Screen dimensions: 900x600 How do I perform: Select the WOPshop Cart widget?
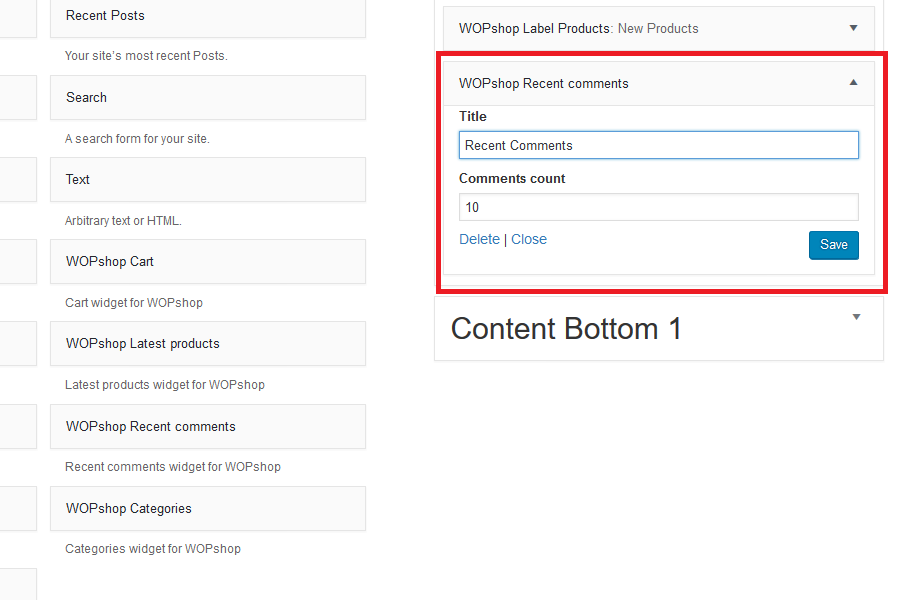207,262
